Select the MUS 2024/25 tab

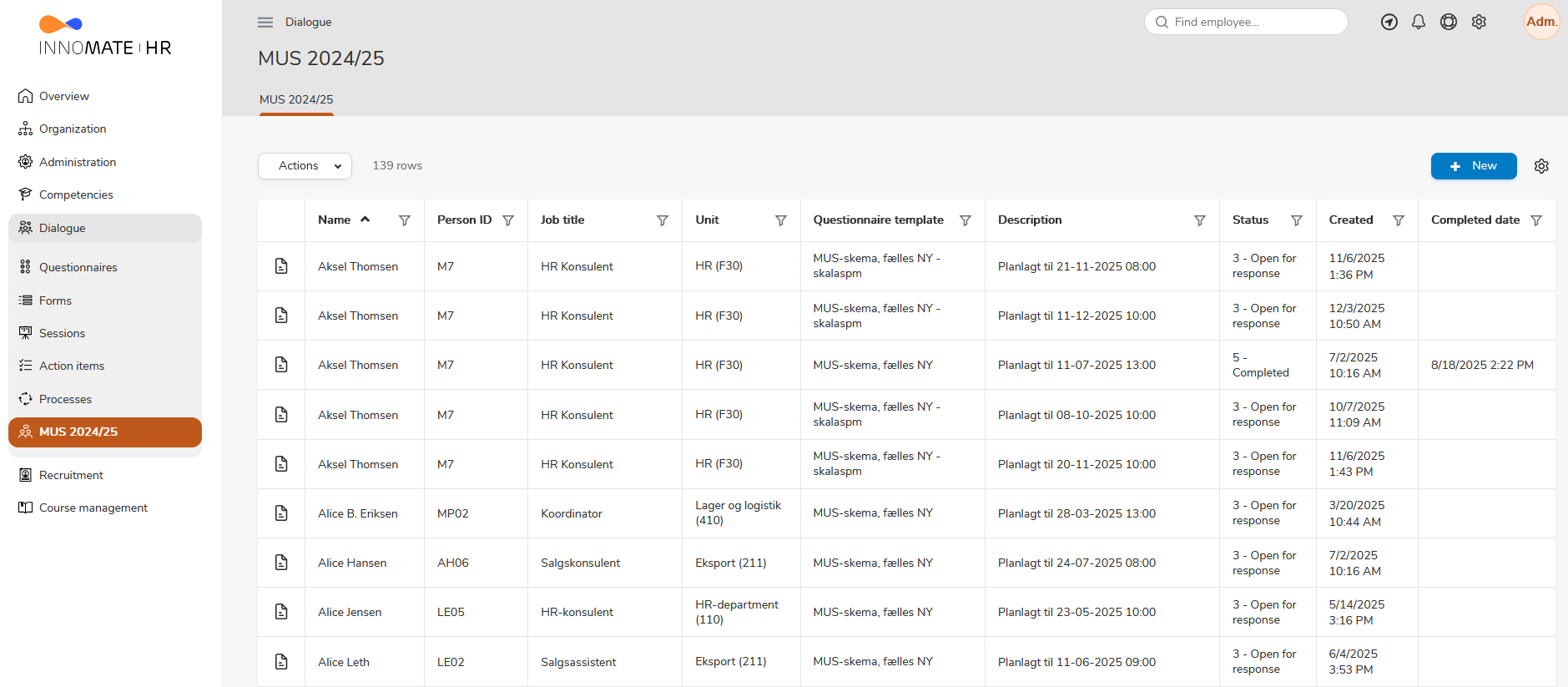296,99
